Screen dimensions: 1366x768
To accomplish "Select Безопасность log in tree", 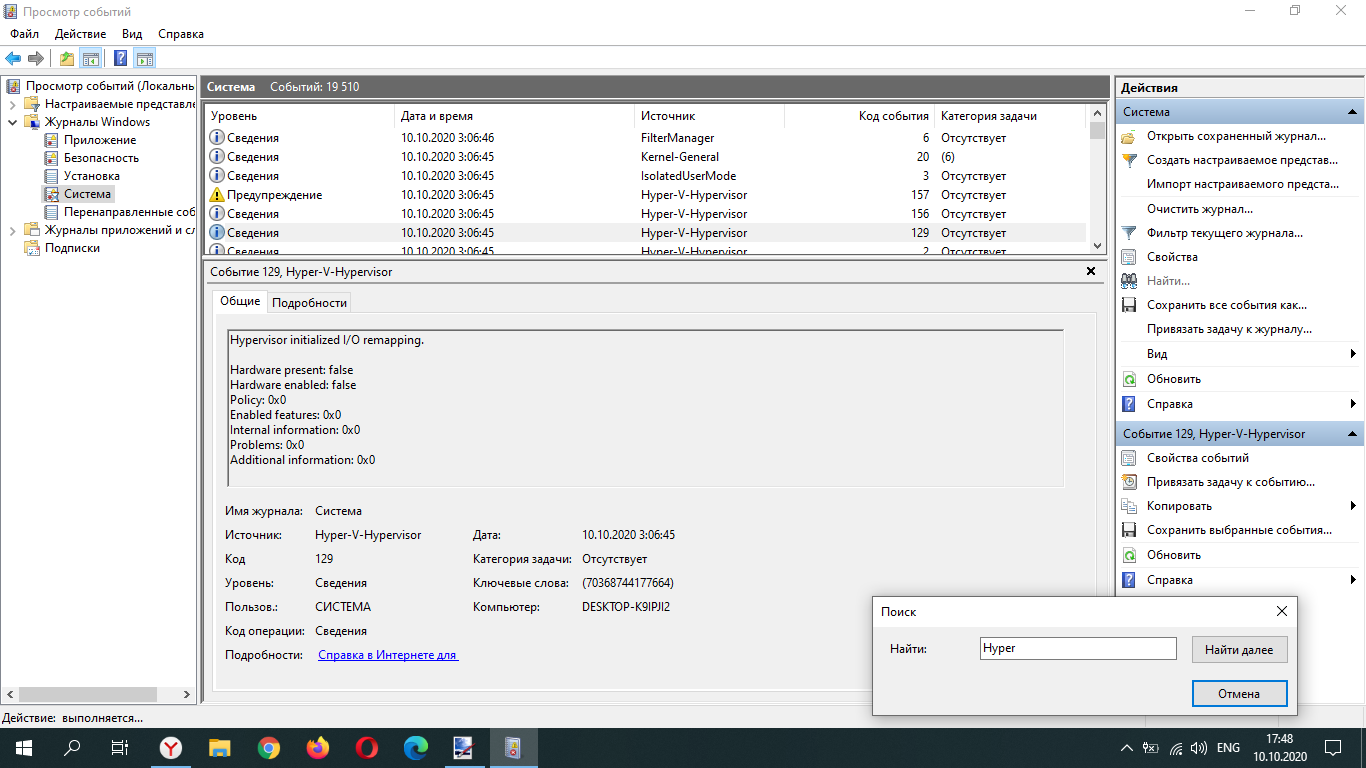I will (101, 158).
